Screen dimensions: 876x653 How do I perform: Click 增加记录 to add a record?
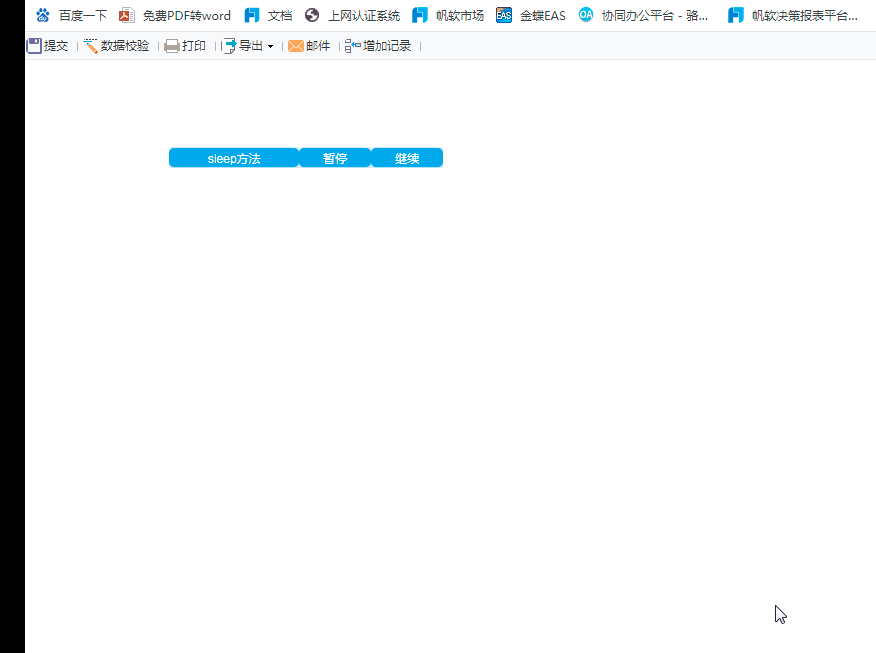click(378, 46)
